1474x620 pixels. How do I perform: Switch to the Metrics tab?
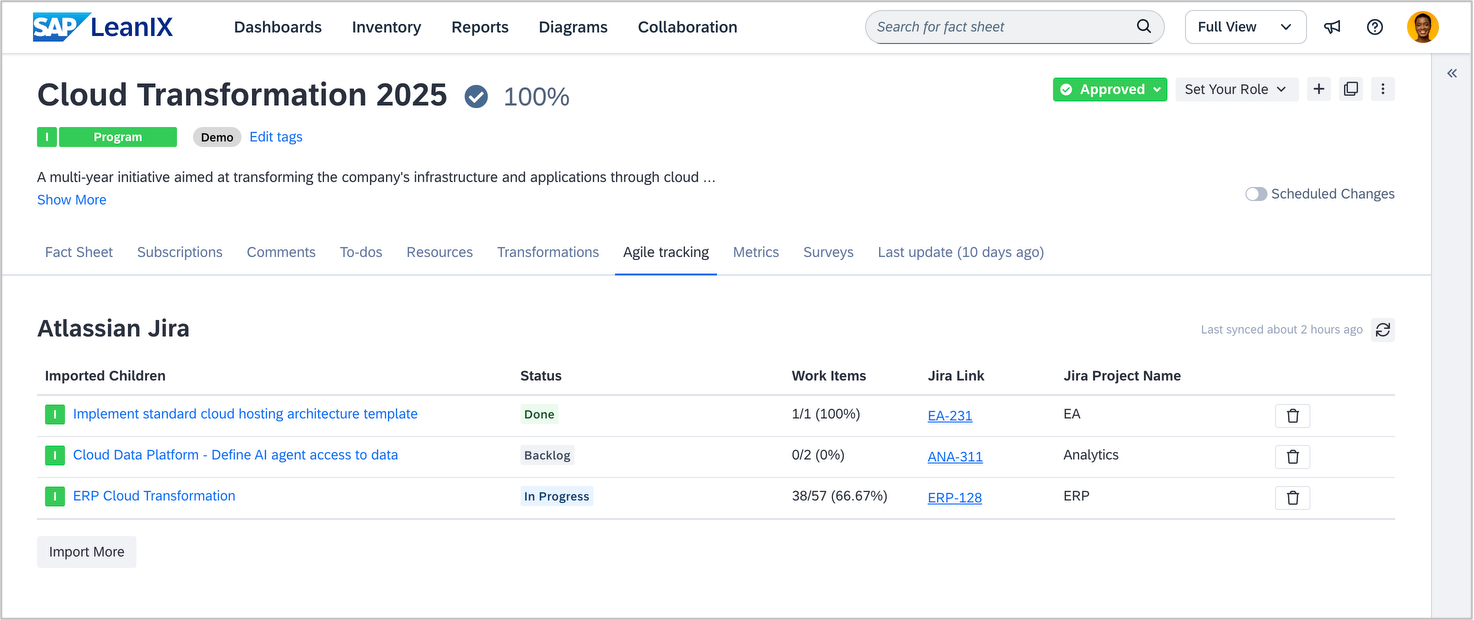(756, 252)
